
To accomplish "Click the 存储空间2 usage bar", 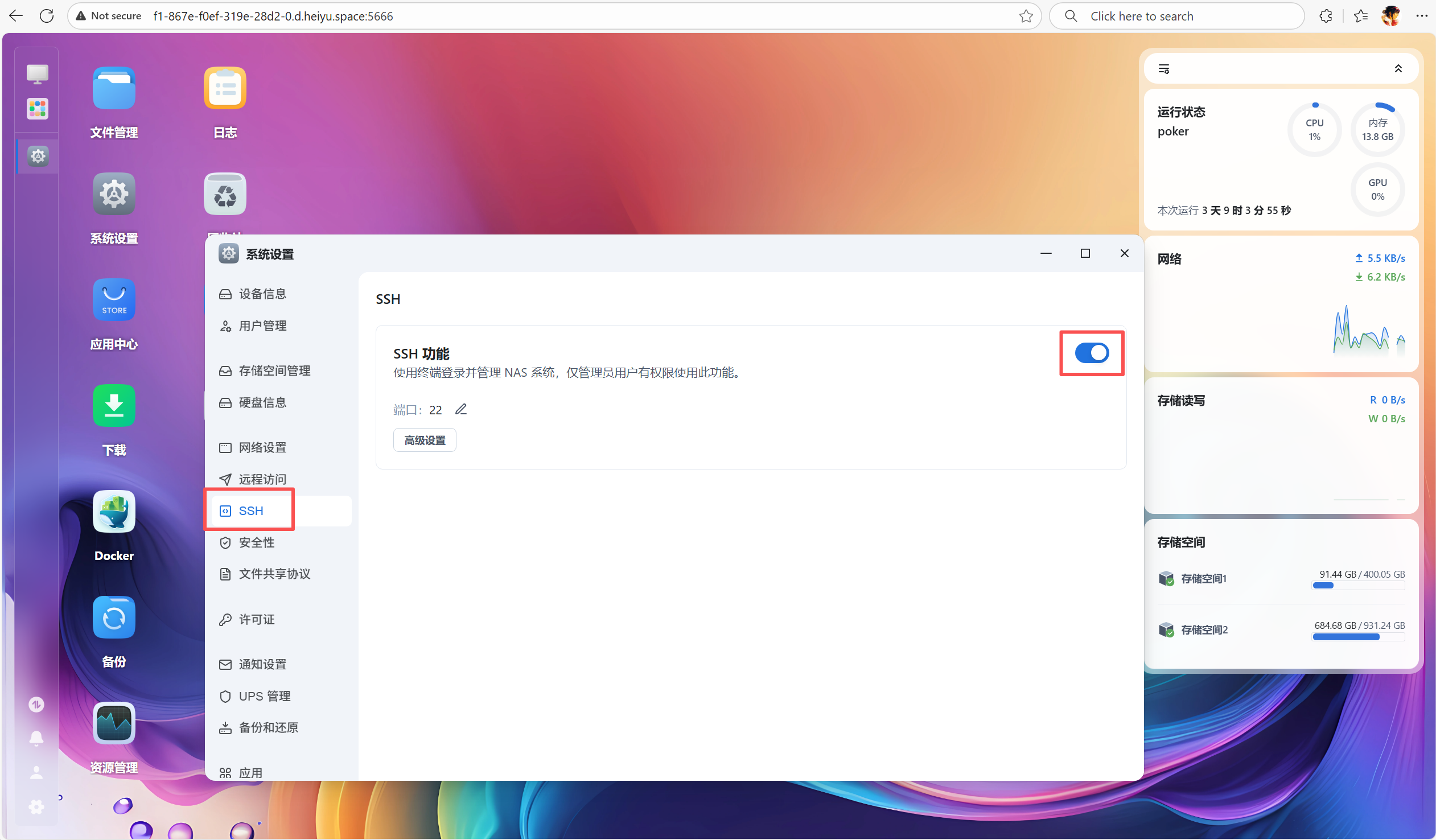I will click(x=1359, y=637).
